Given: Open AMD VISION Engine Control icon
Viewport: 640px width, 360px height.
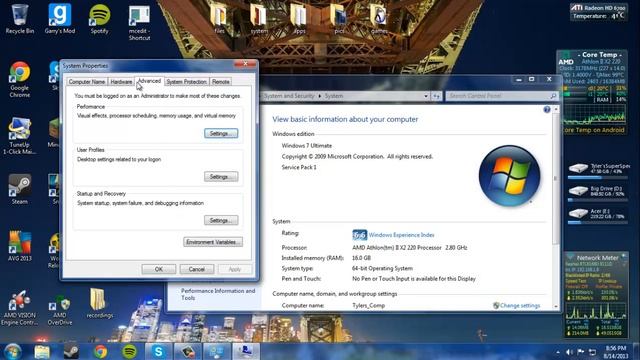Looking at the screenshot, I should 19,308.
